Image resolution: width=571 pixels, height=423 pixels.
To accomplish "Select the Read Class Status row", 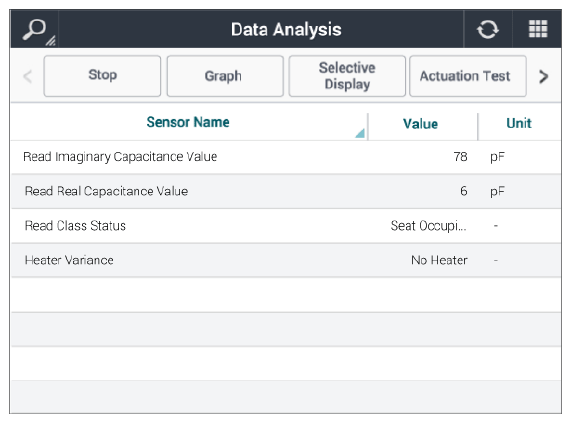I will point(286,226).
